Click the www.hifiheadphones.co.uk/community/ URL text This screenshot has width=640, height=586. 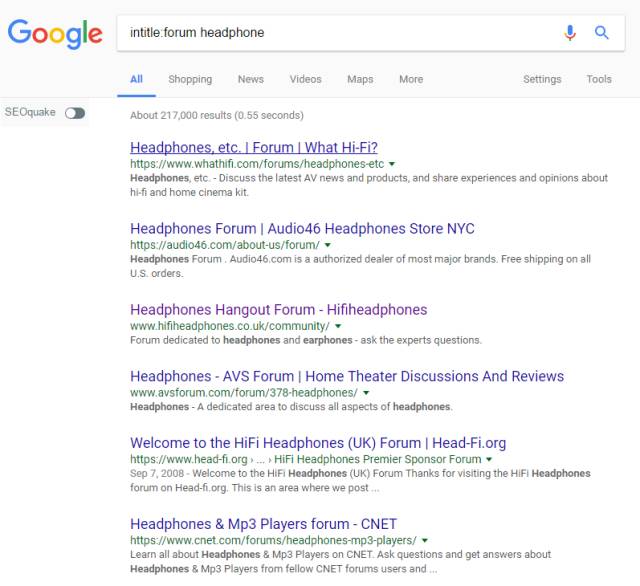[x=230, y=326]
